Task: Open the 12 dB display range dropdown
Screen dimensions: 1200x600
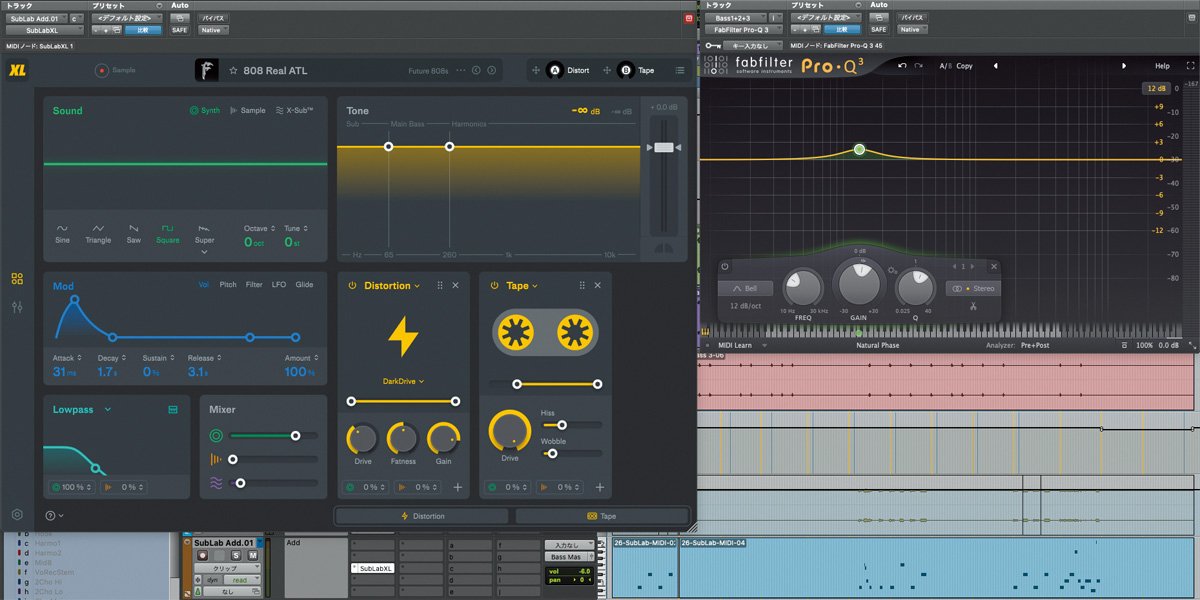Action: [1155, 89]
